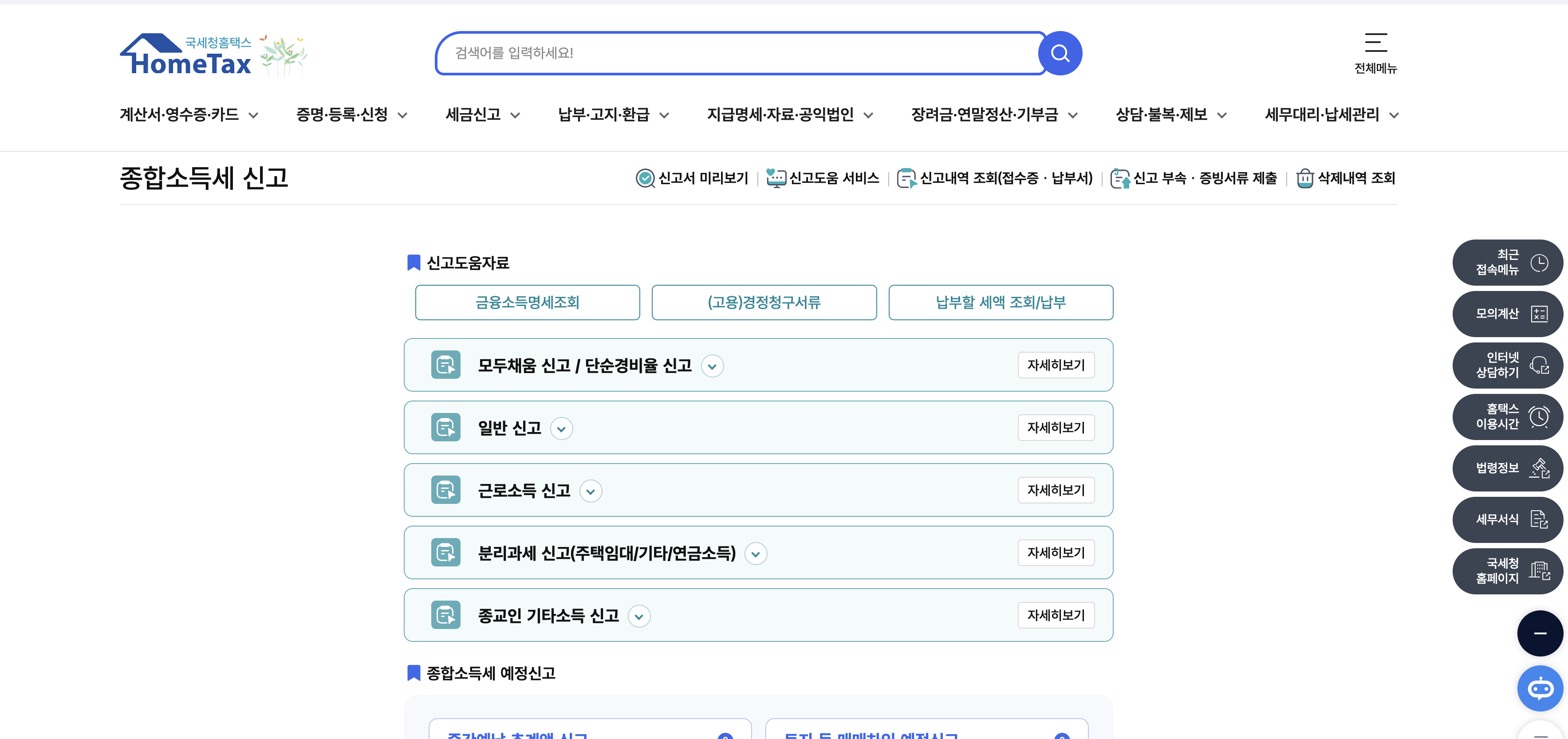Click the 신고내역 조회 document icon
The width and height of the screenshot is (1568, 739).
906,178
